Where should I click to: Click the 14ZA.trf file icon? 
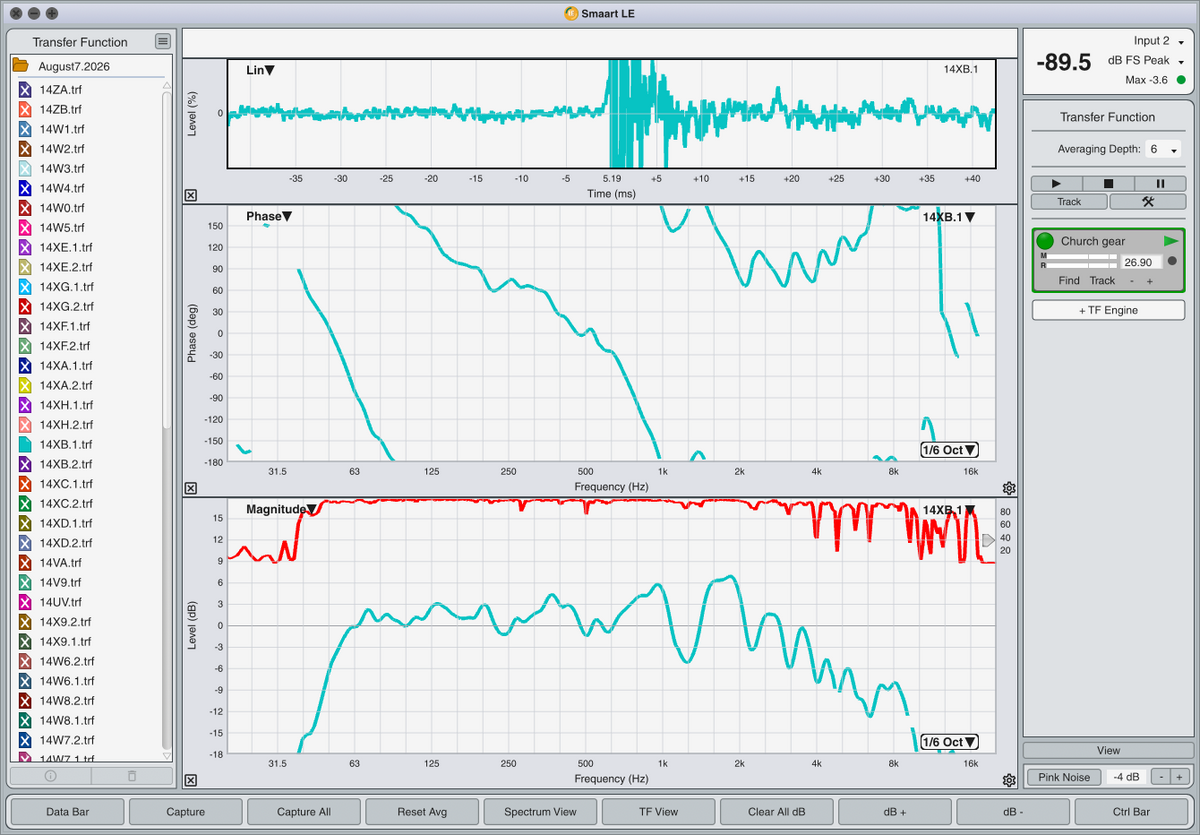26,90
